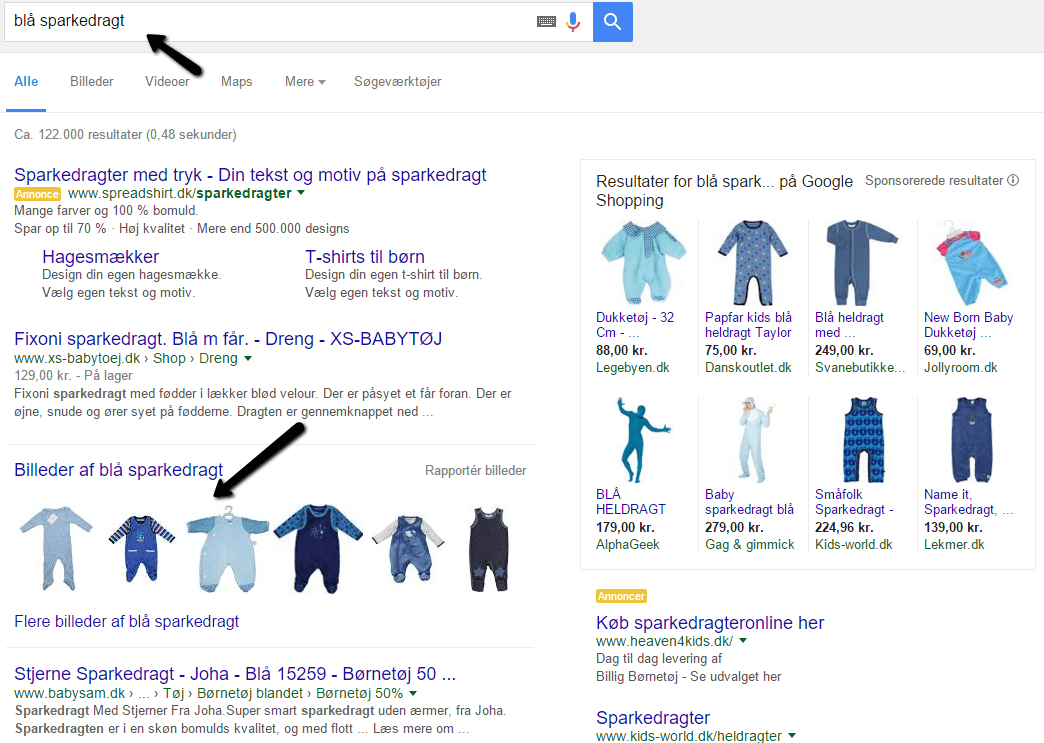Open Papfar kids blå heldragt Taylor

[x=748, y=325]
